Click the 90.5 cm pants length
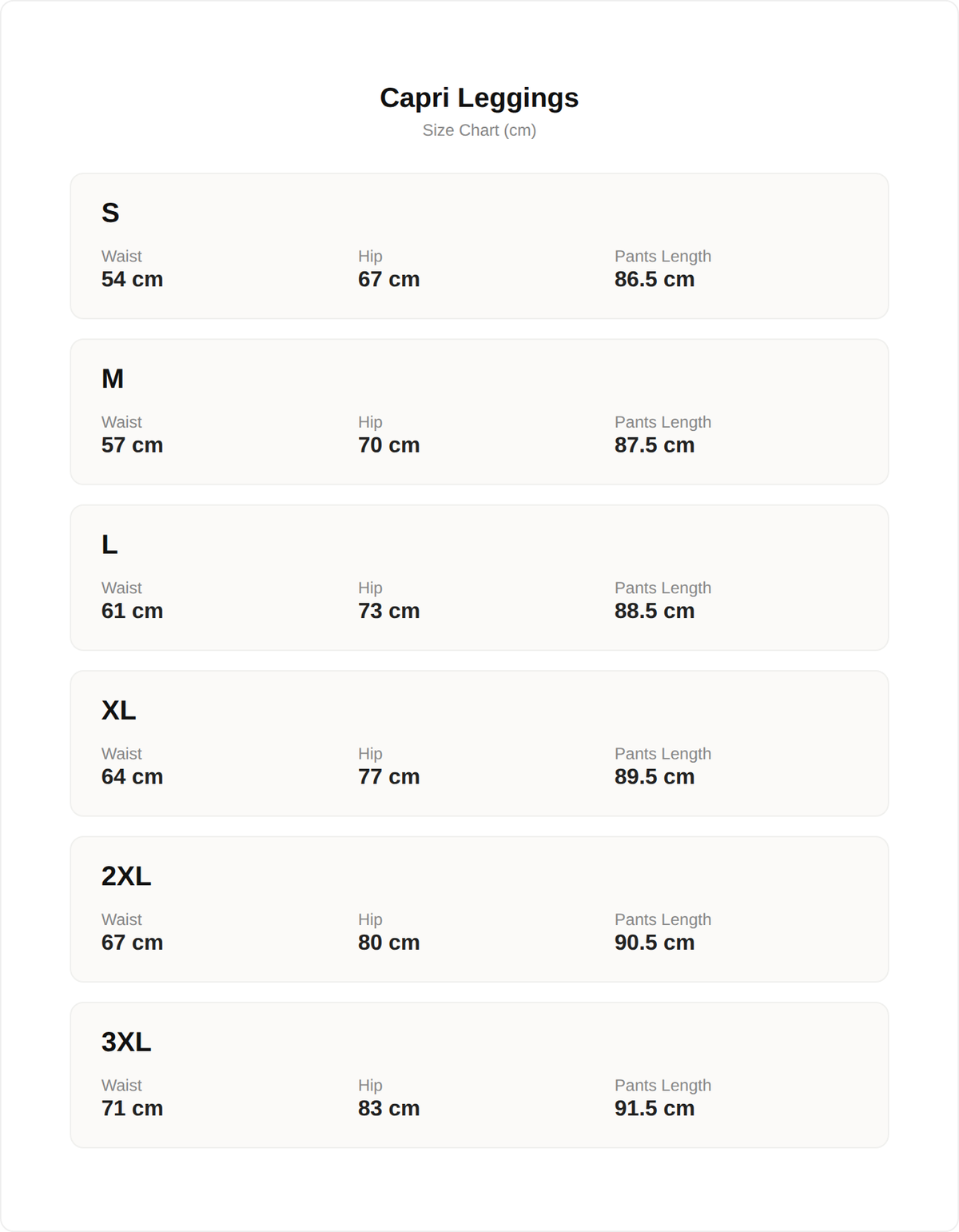959x1232 pixels. (x=654, y=943)
